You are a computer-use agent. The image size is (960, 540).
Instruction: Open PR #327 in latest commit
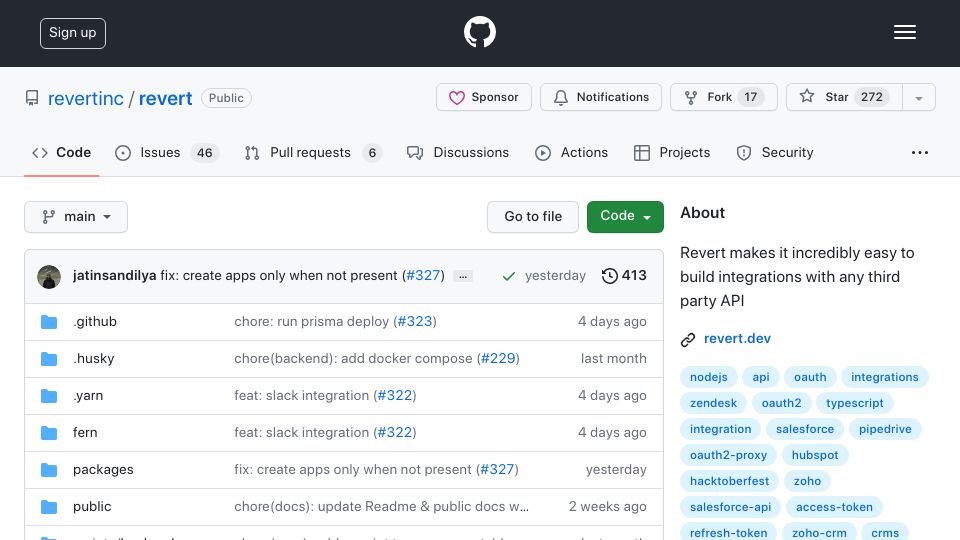(424, 276)
